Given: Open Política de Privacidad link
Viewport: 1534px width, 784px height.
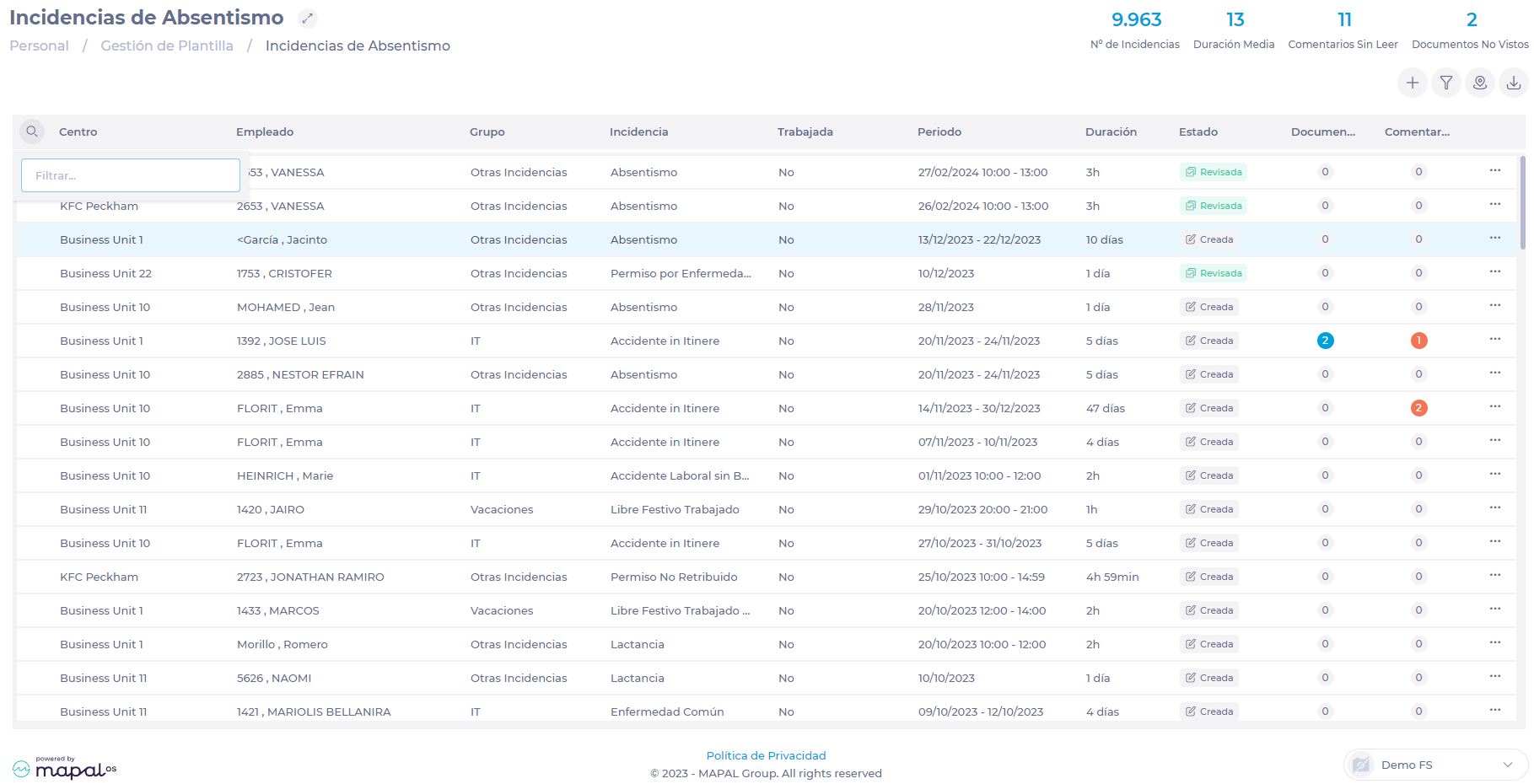Looking at the screenshot, I should (766, 755).
